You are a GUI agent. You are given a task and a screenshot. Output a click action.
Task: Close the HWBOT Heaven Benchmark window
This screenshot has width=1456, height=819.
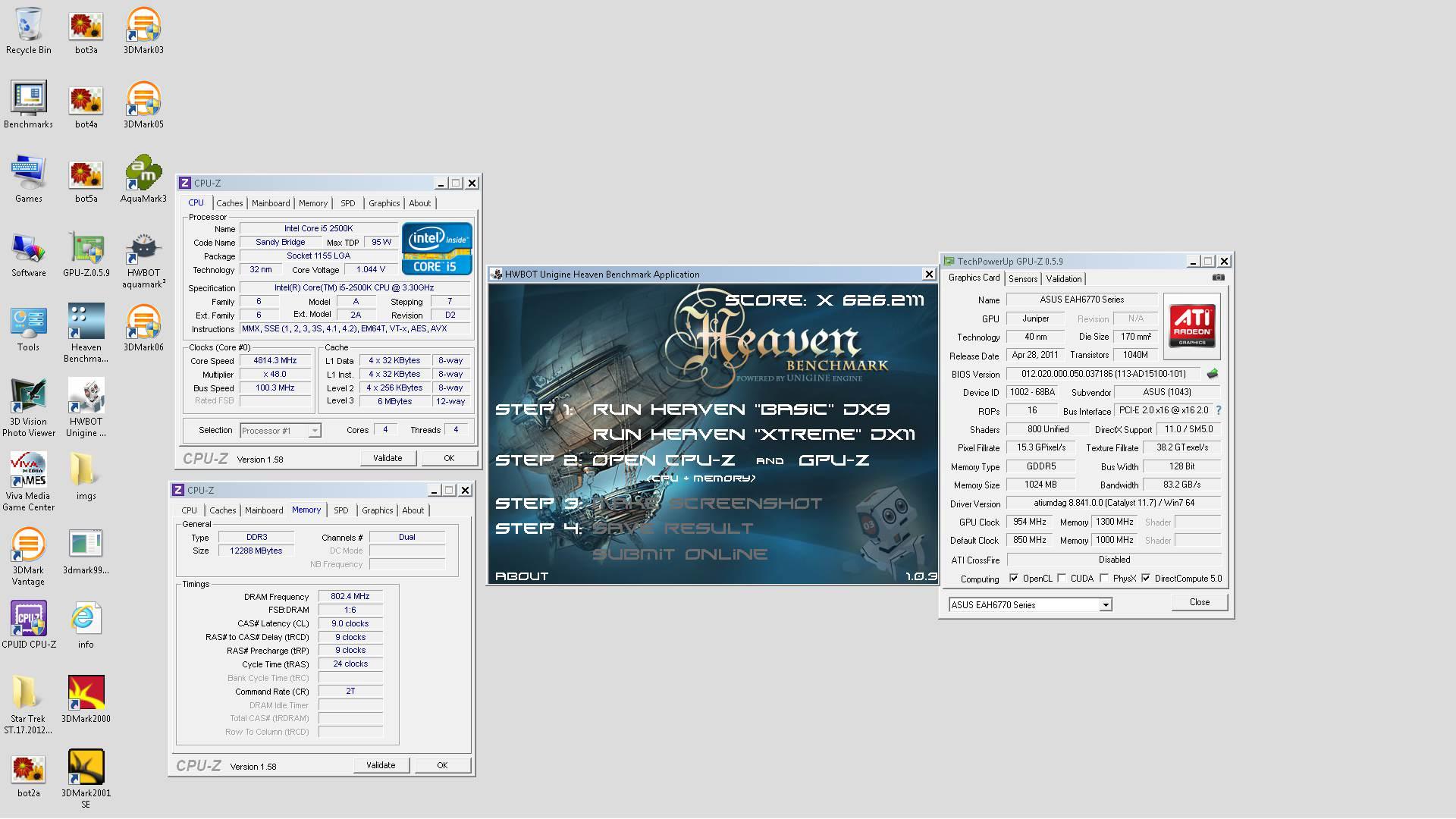click(928, 275)
